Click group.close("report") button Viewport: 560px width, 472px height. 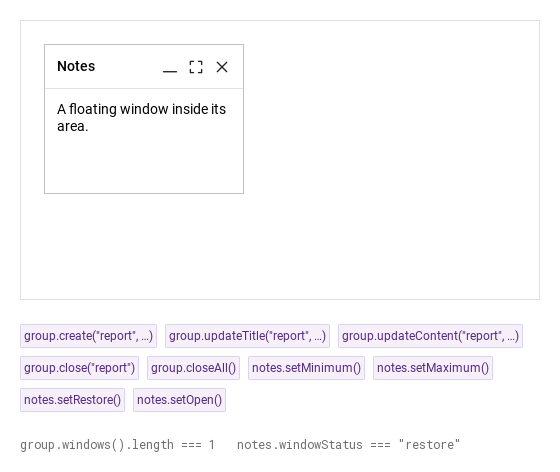(79, 368)
